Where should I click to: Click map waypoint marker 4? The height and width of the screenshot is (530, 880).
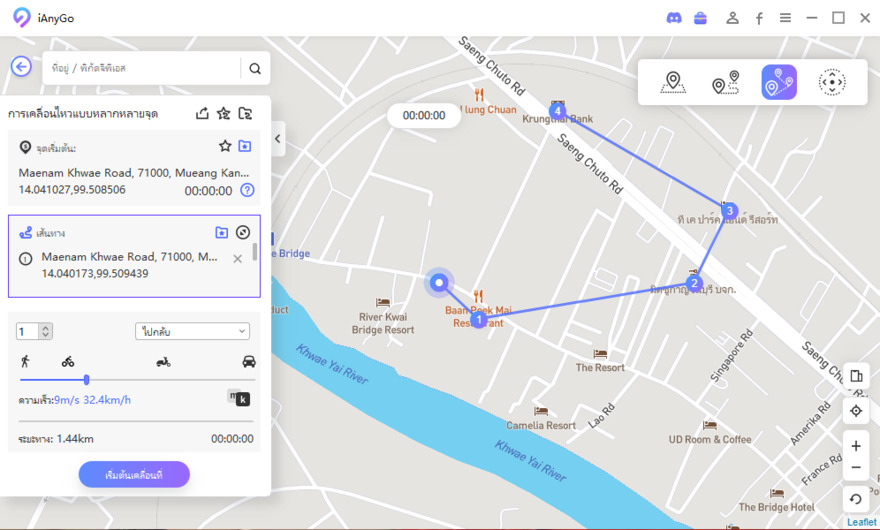[557, 111]
